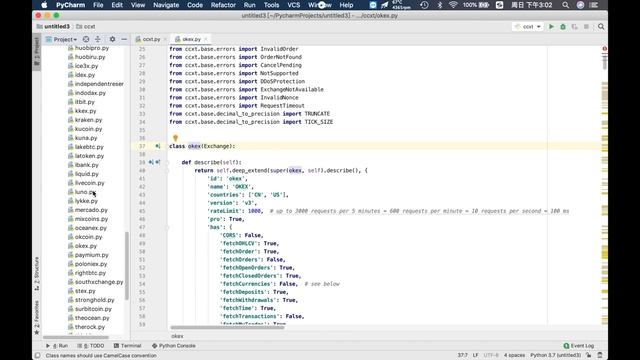
Task: Change file encoding UTF-8 in status bar
Action: pyautogui.click(x=491, y=355)
